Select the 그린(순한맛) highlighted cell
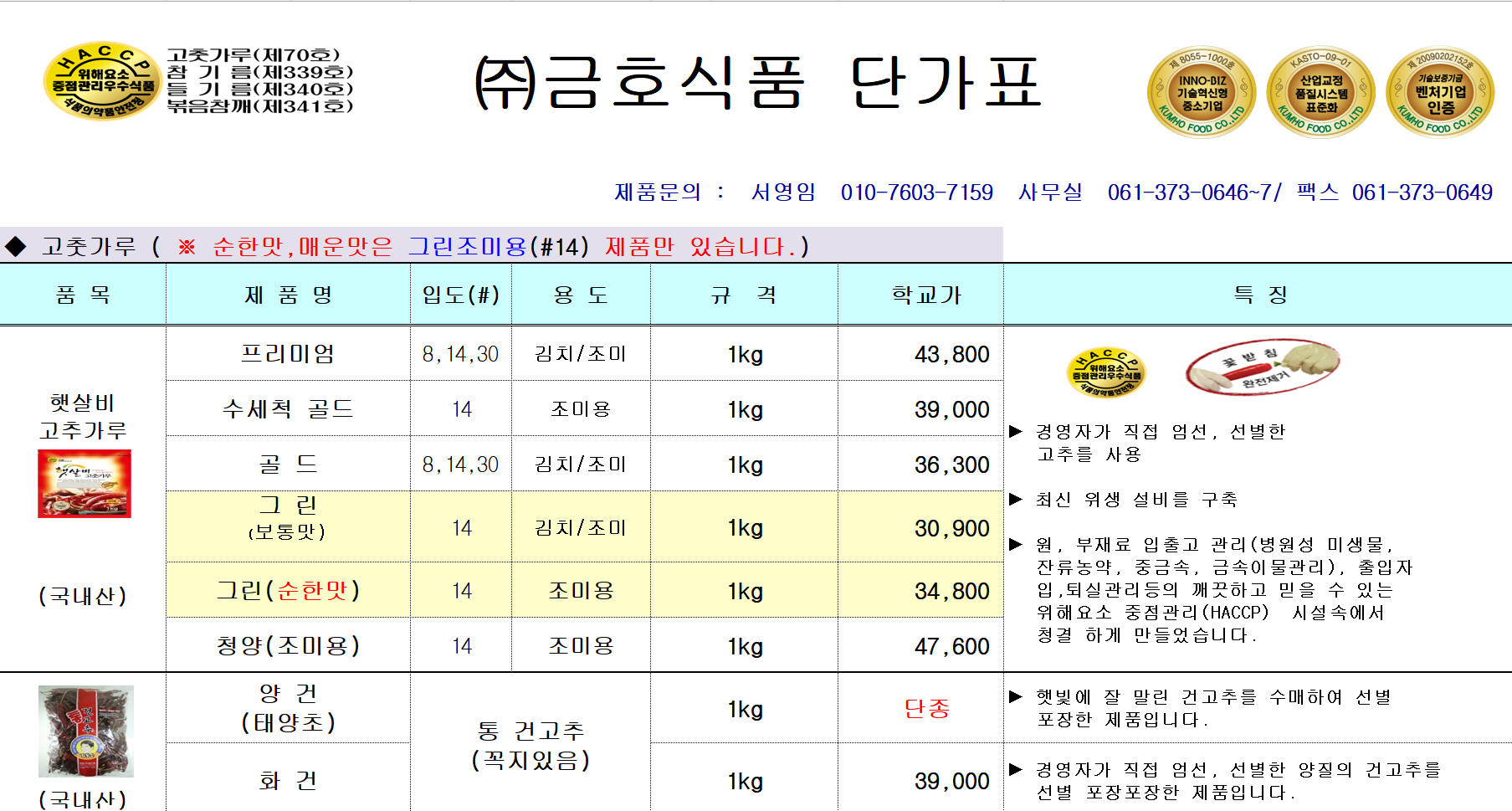Viewport: 1512px width, 811px height. click(288, 591)
